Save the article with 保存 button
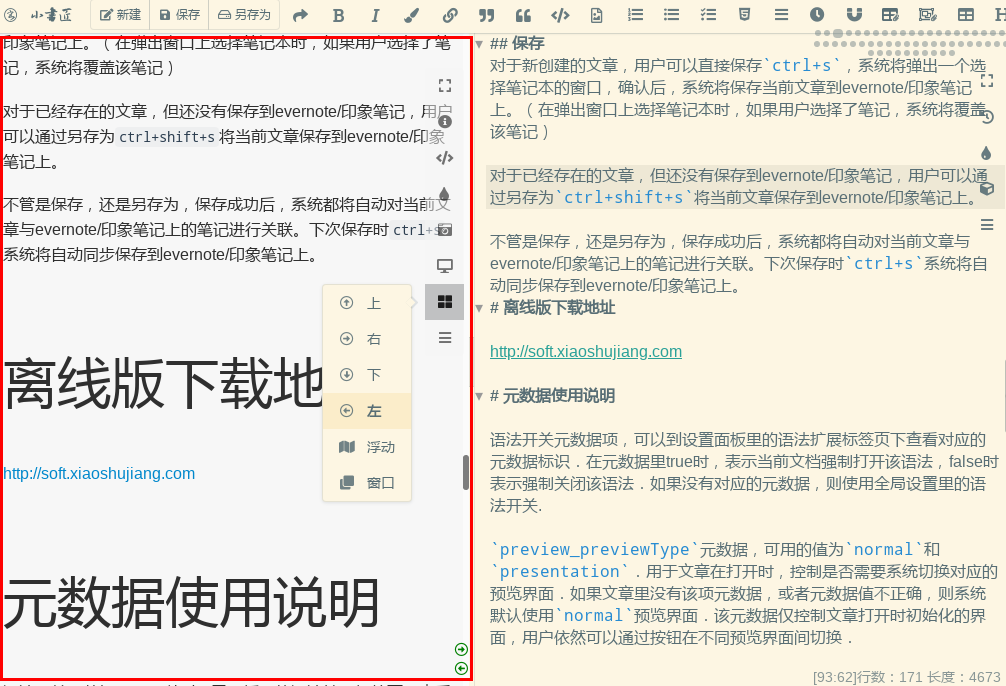The height and width of the screenshot is (686, 1006). click(x=179, y=14)
